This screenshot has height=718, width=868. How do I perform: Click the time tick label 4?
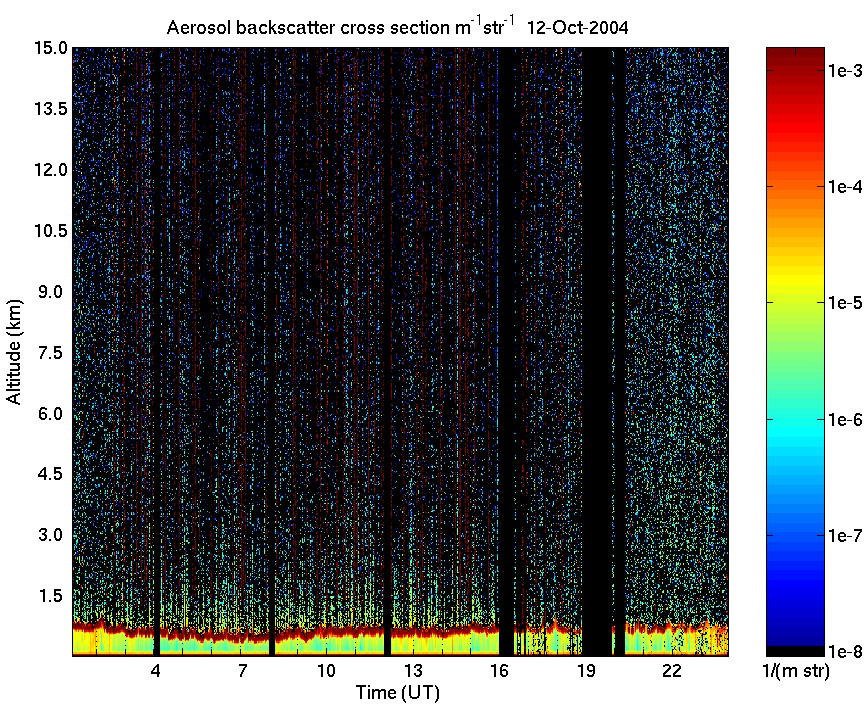[156, 671]
